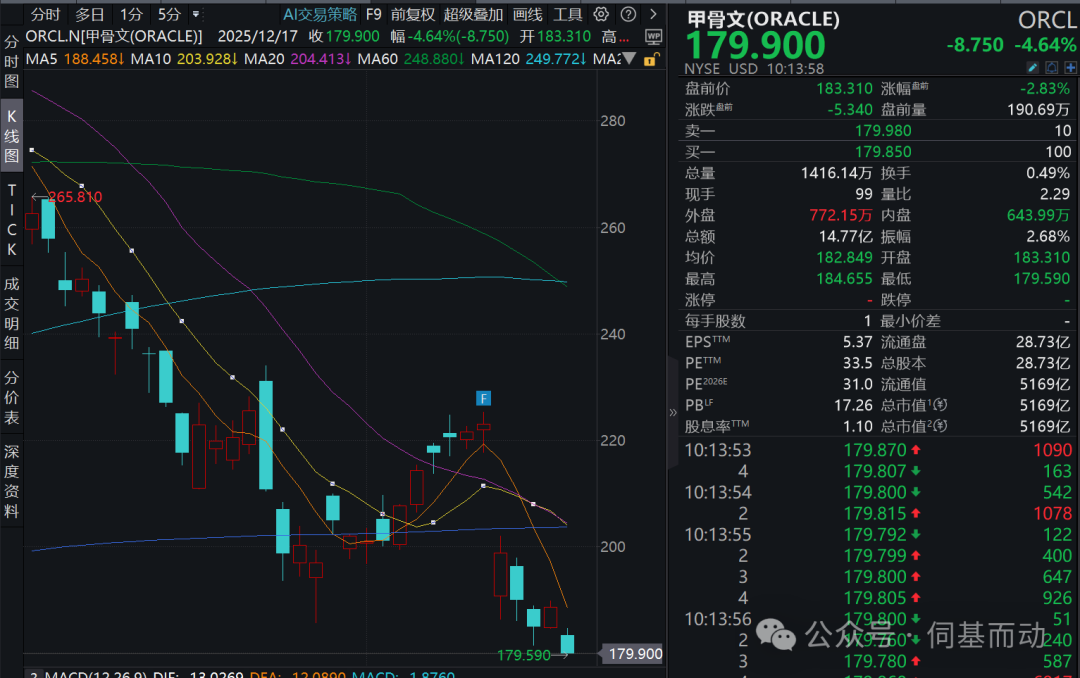Click the 179.590 low price label on chart
Viewport: 1080px width, 678px height.
click(524, 655)
